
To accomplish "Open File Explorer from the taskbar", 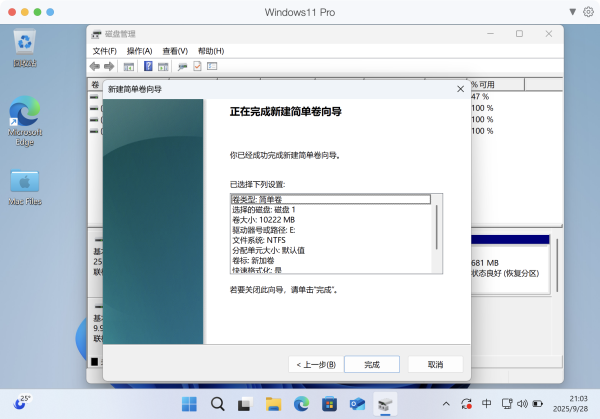I will pos(273,404).
